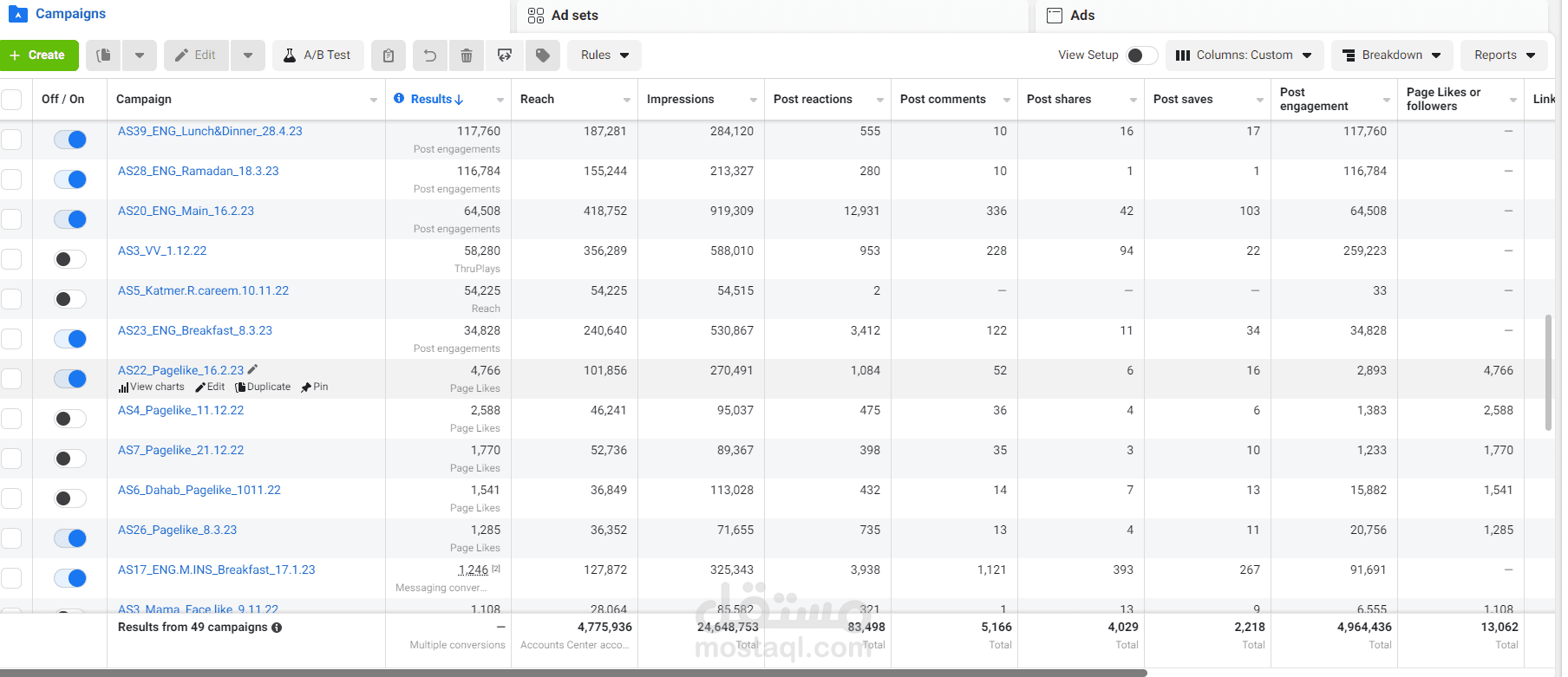
Task: Click the undo arrow icon
Action: [x=429, y=55]
